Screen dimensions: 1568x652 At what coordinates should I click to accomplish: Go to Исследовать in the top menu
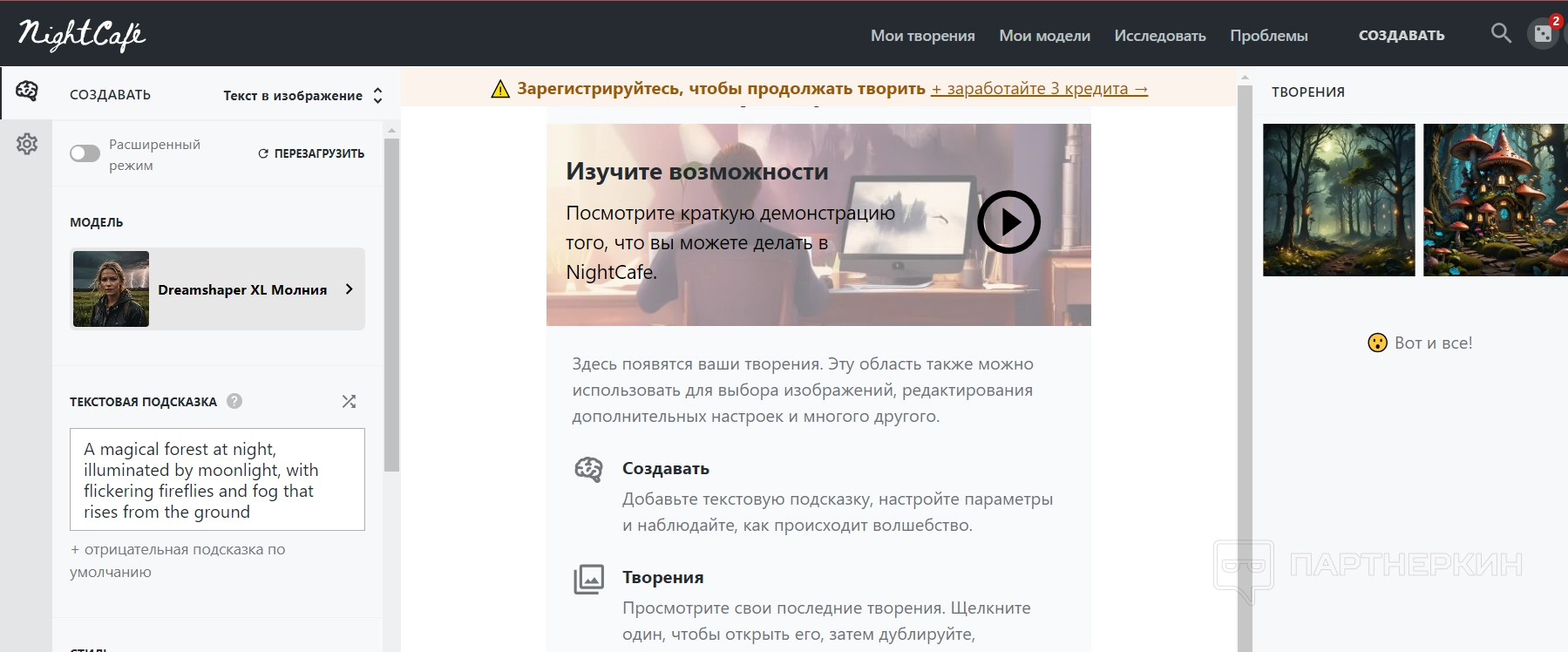tap(1160, 36)
